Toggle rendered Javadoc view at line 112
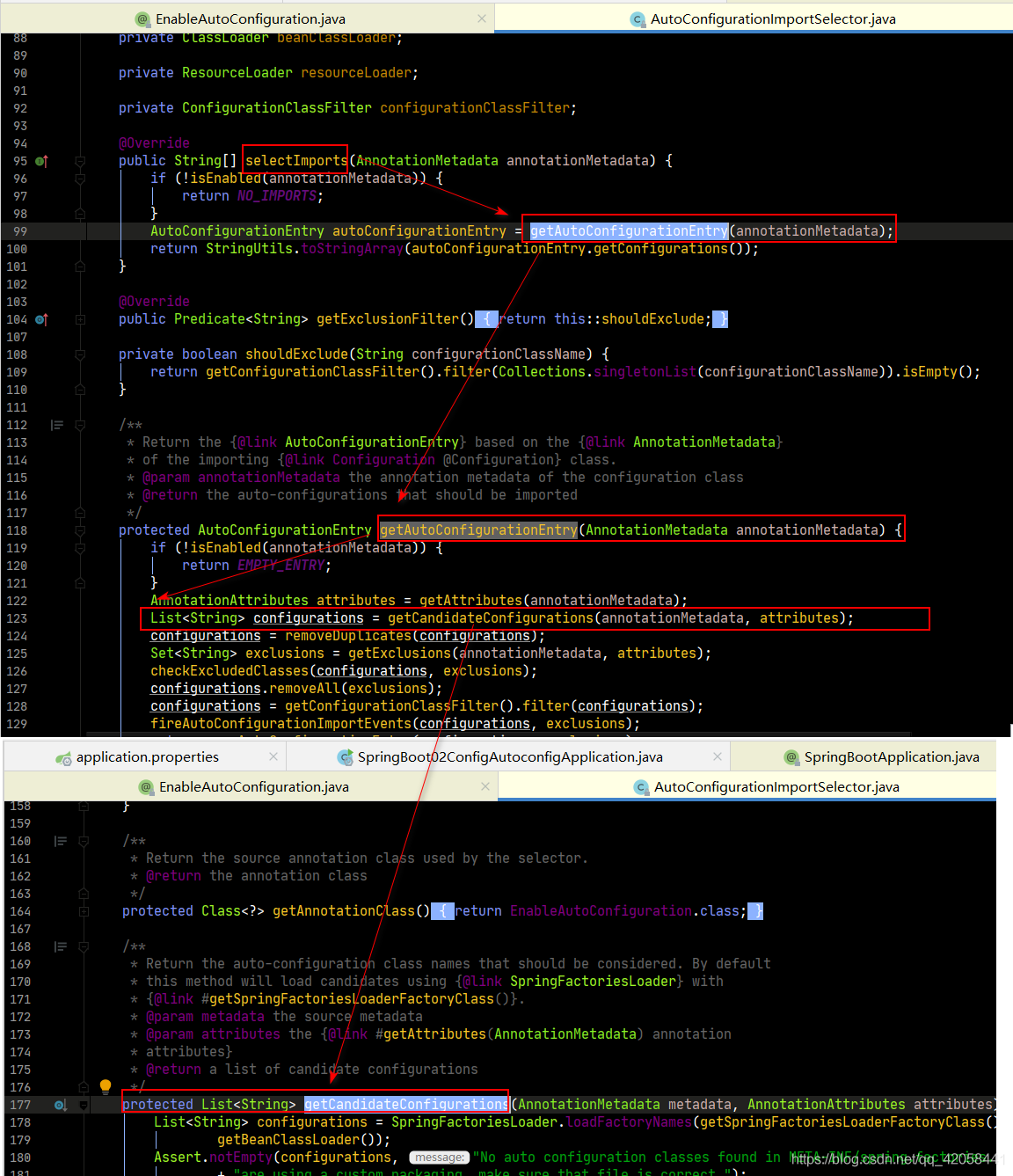The width and height of the screenshot is (1013, 1176). (x=57, y=425)
